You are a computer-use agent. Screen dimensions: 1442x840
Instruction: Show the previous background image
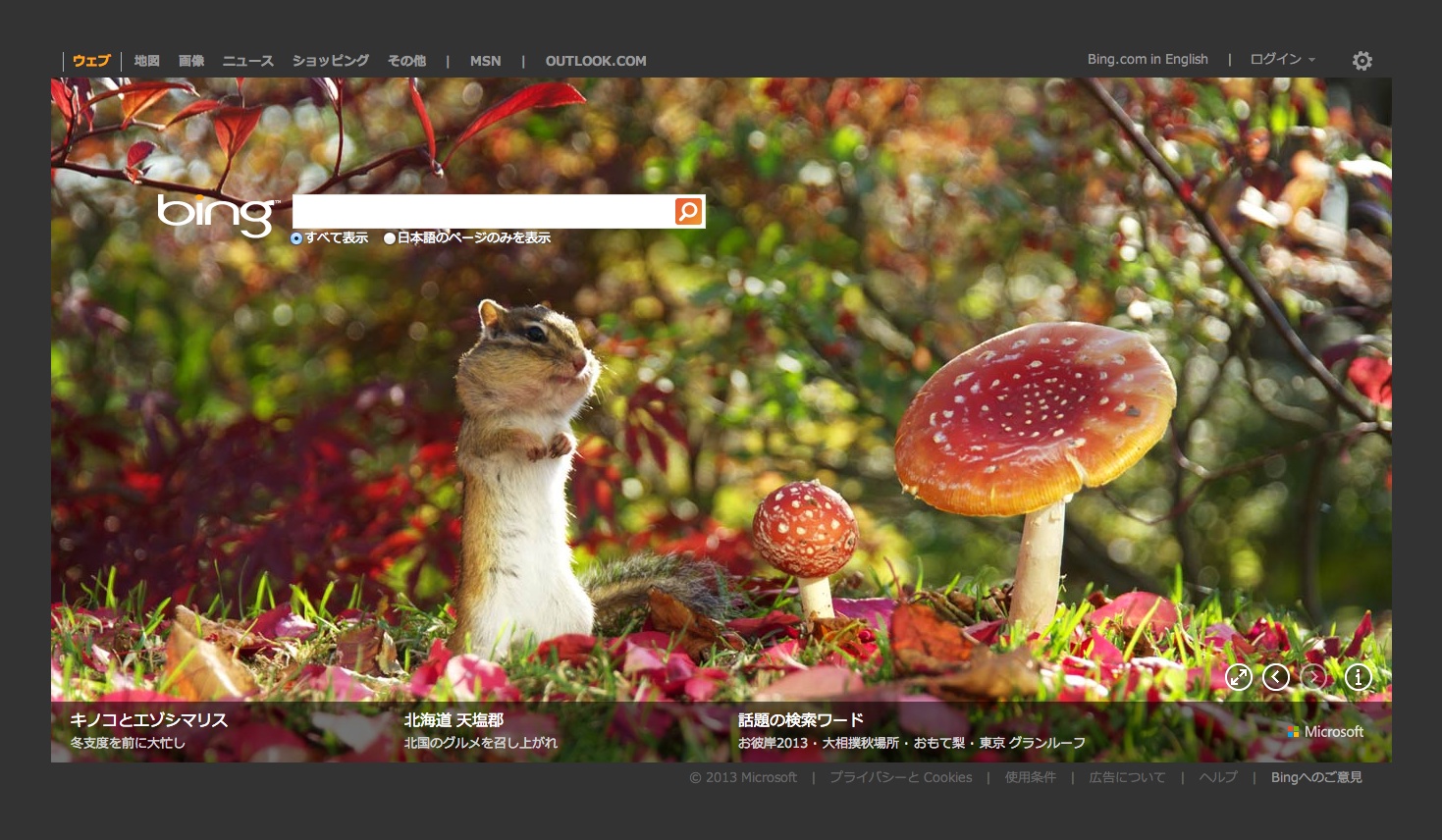click(x=1276, y=677)
